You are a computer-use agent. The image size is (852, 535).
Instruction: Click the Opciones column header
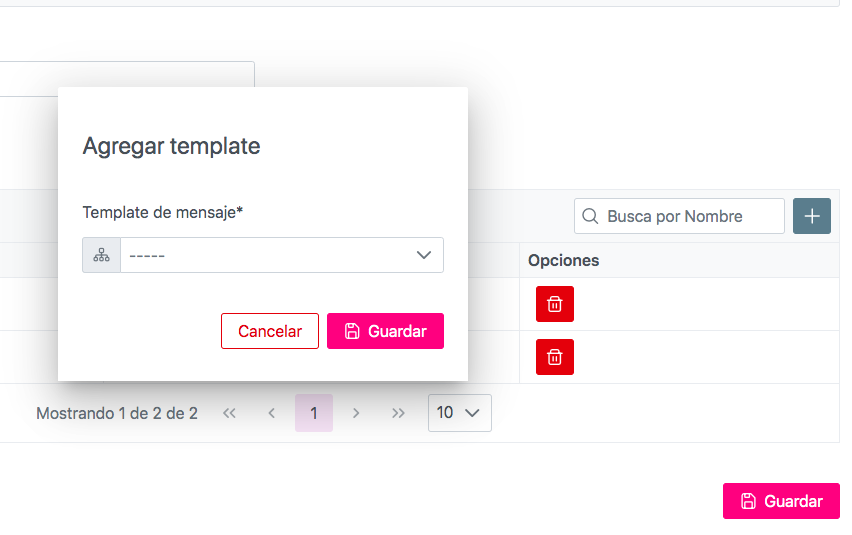click(564, 260)
